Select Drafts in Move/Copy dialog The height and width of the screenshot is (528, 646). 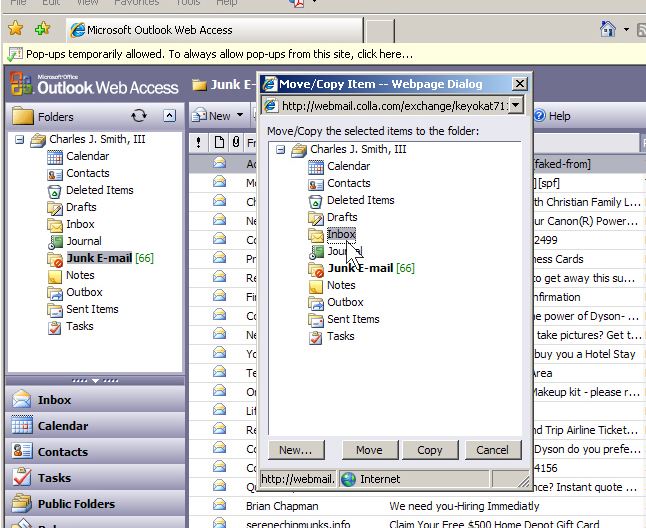click(x=342, y=217)
